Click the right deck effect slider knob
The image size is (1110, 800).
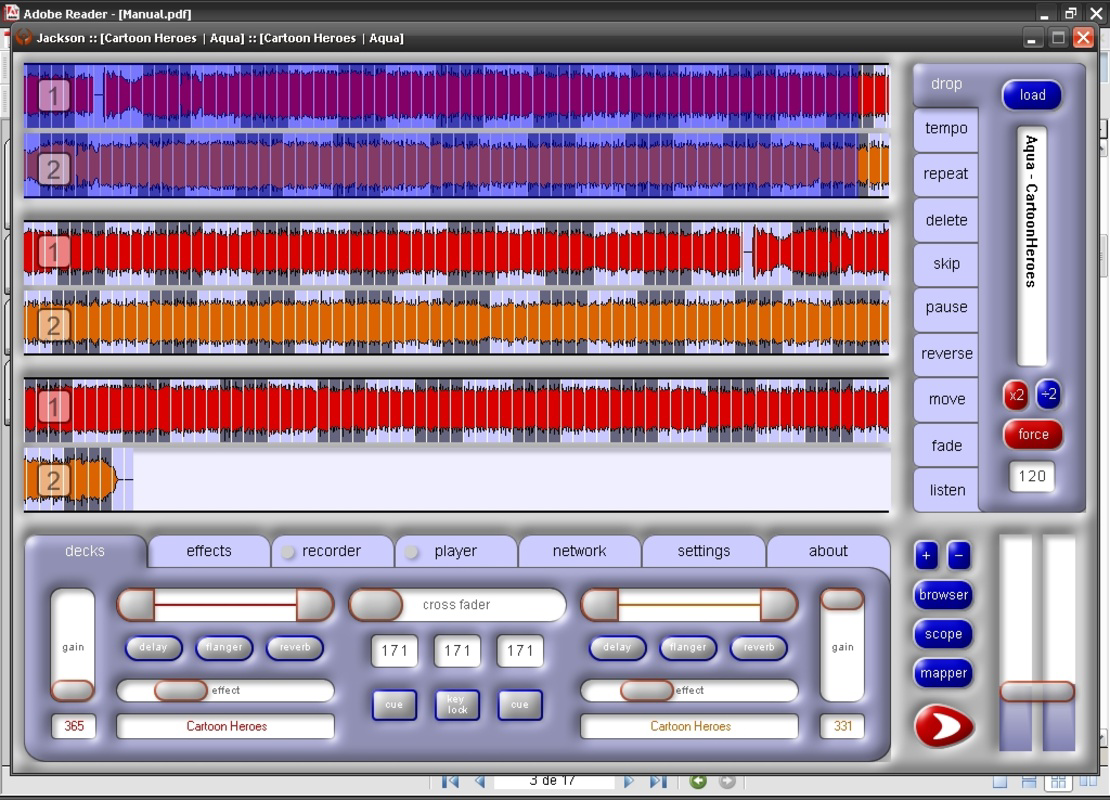647,690
